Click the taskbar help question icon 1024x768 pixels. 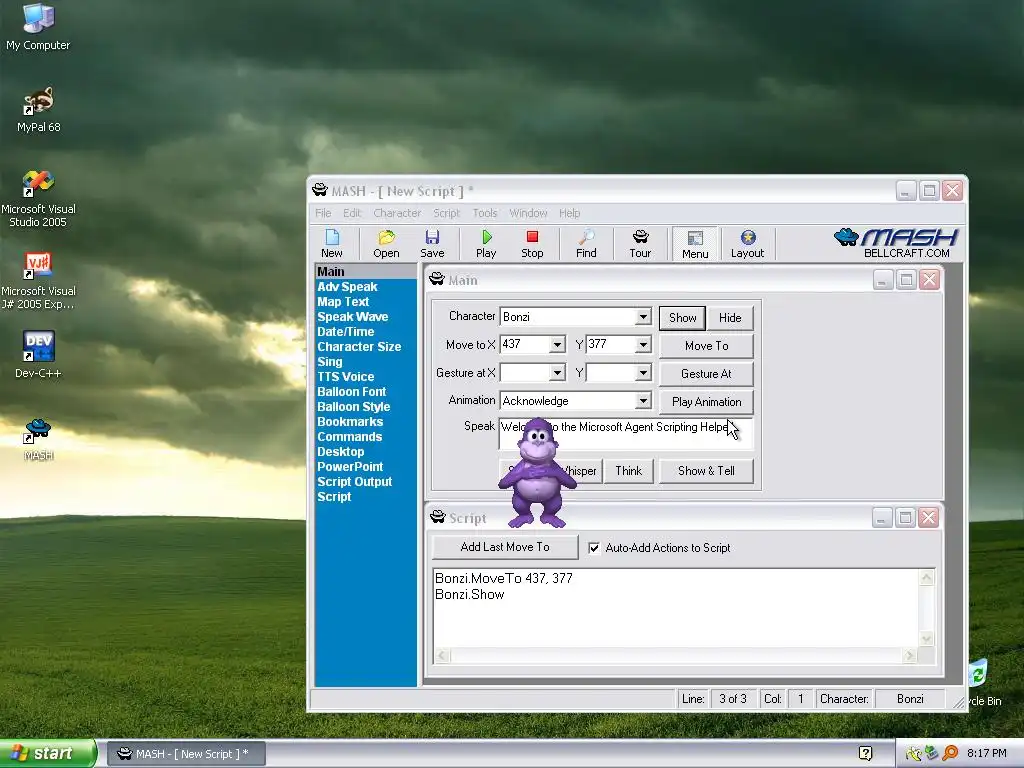coord(865,753)
